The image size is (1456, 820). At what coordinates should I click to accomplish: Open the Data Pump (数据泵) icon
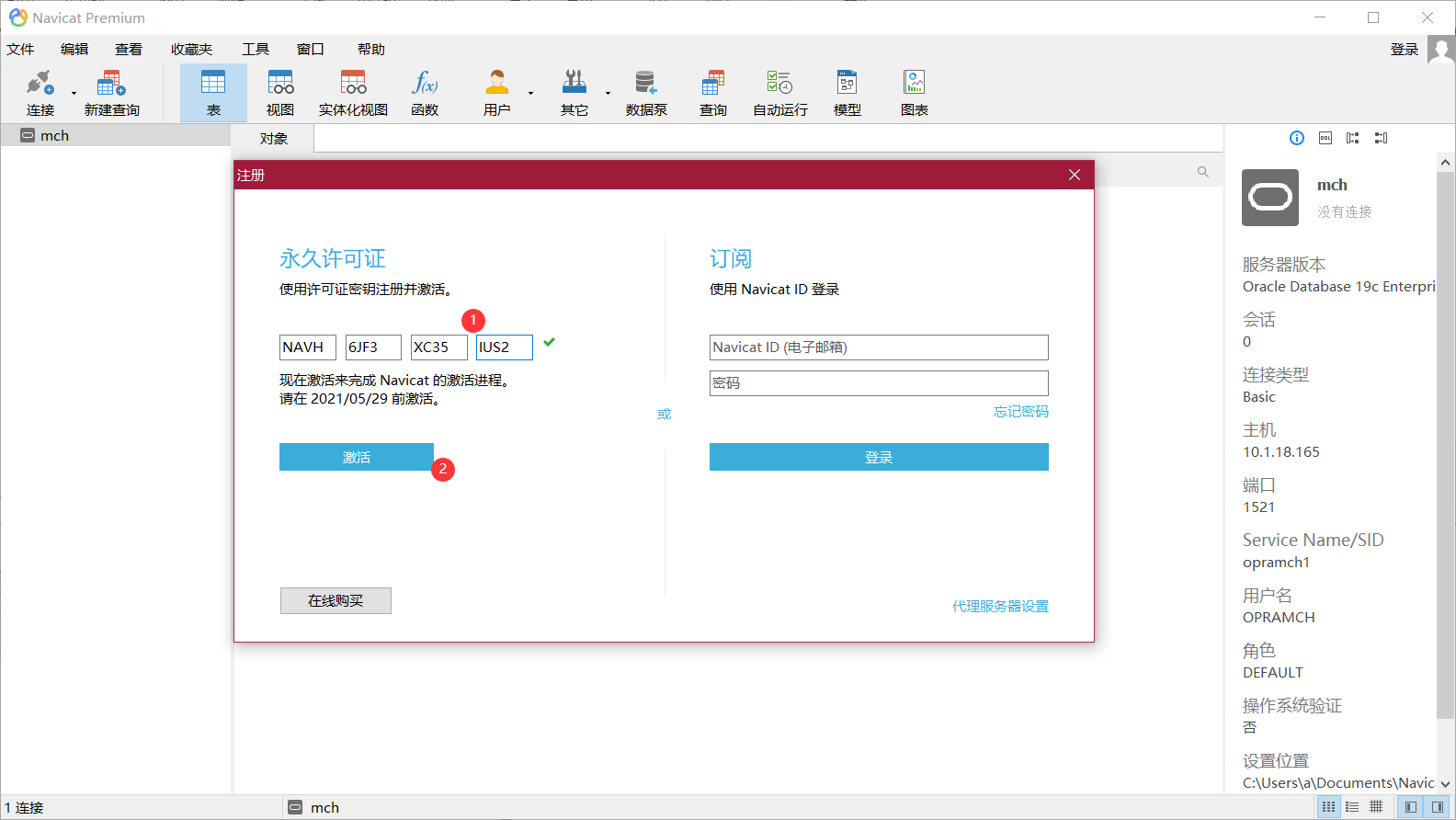(x=646, y=93)
